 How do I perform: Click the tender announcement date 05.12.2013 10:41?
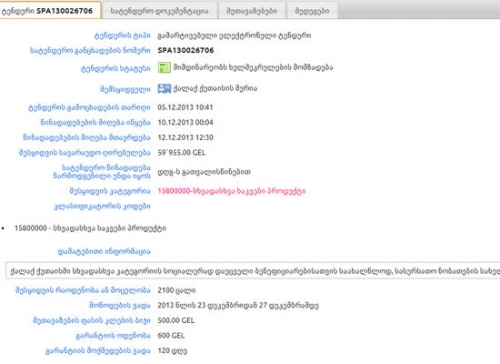click(x=185, y=107)
